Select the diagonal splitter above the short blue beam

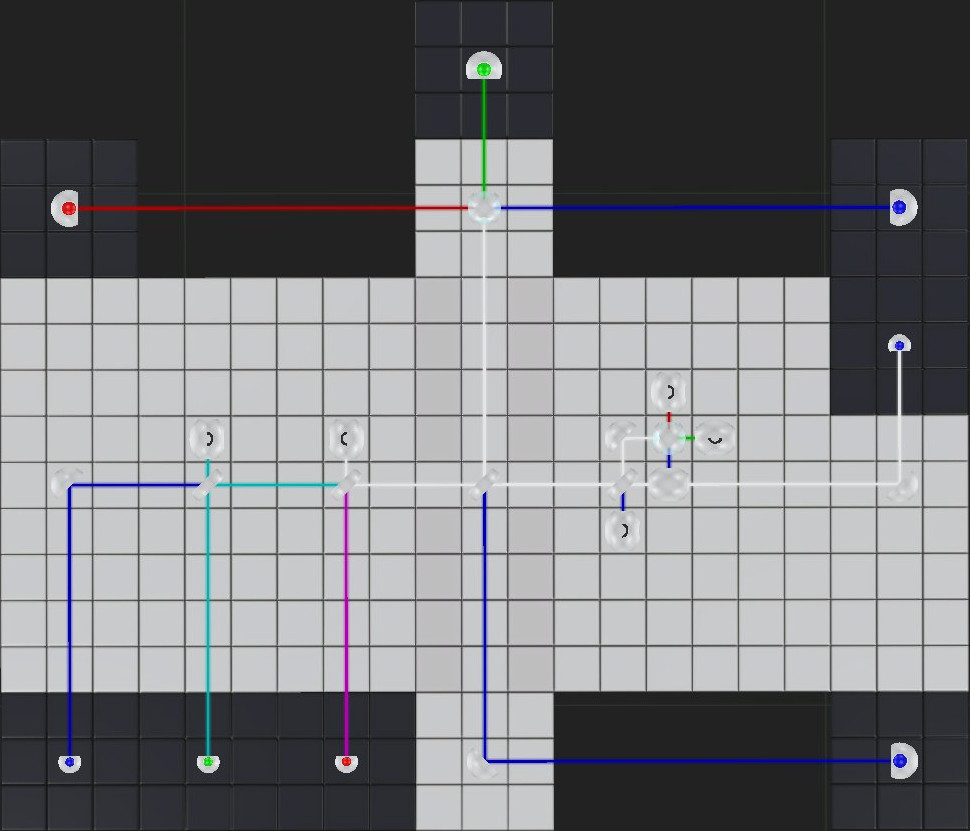[623, 484]
